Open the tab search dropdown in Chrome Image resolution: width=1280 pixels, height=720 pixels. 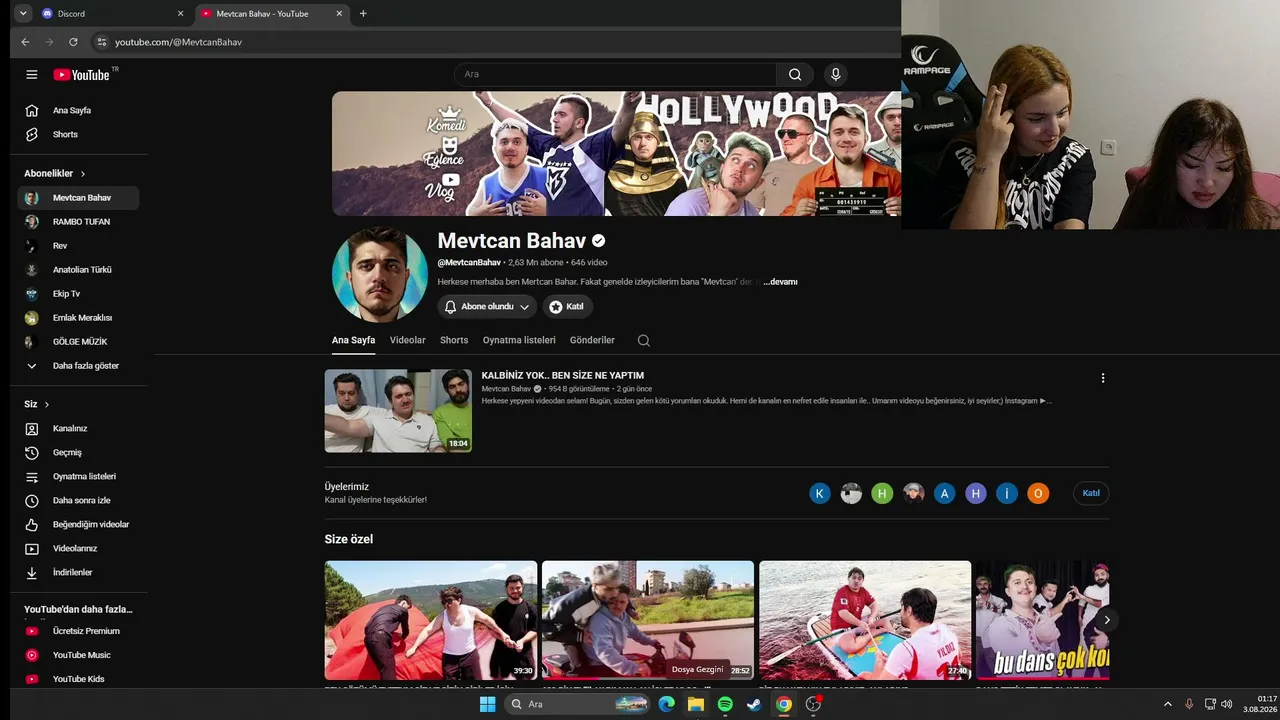pos(23,14)
